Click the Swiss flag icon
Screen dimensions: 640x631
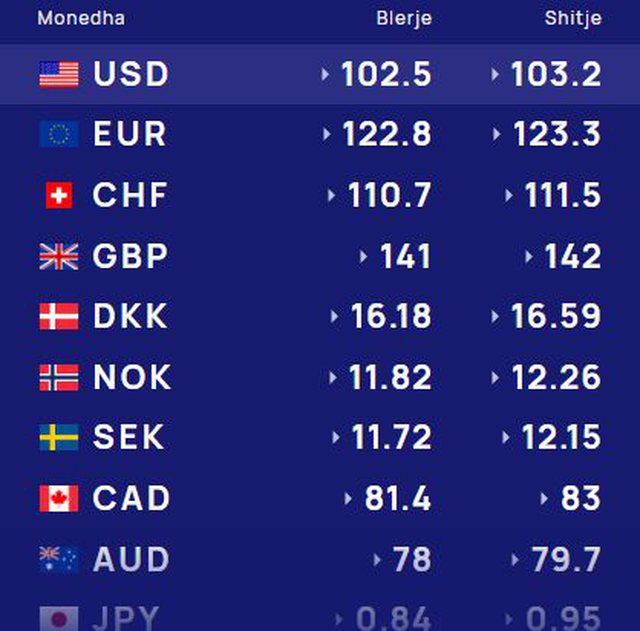tap(59, 196)
